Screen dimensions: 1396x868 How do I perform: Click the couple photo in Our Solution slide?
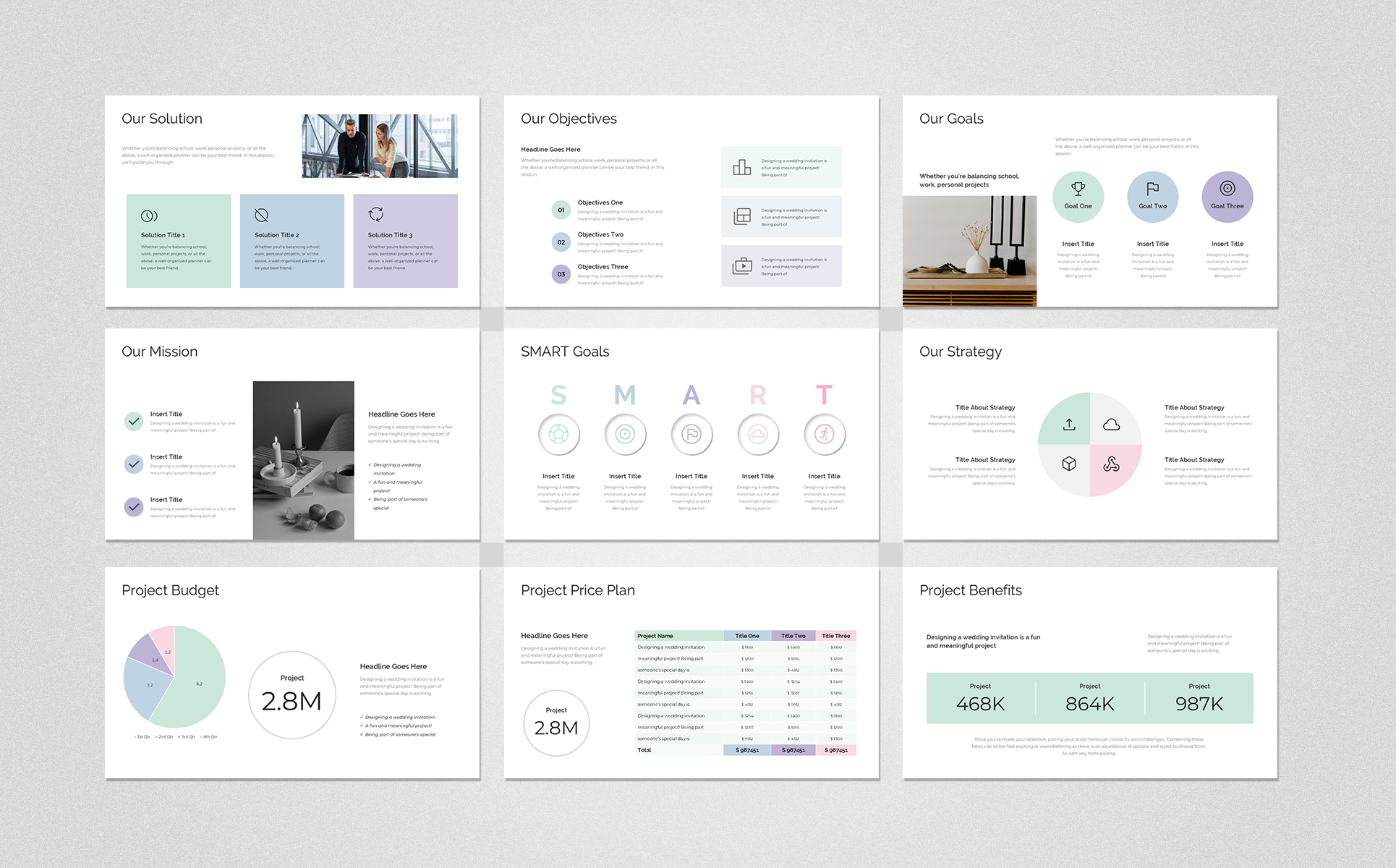380,146
